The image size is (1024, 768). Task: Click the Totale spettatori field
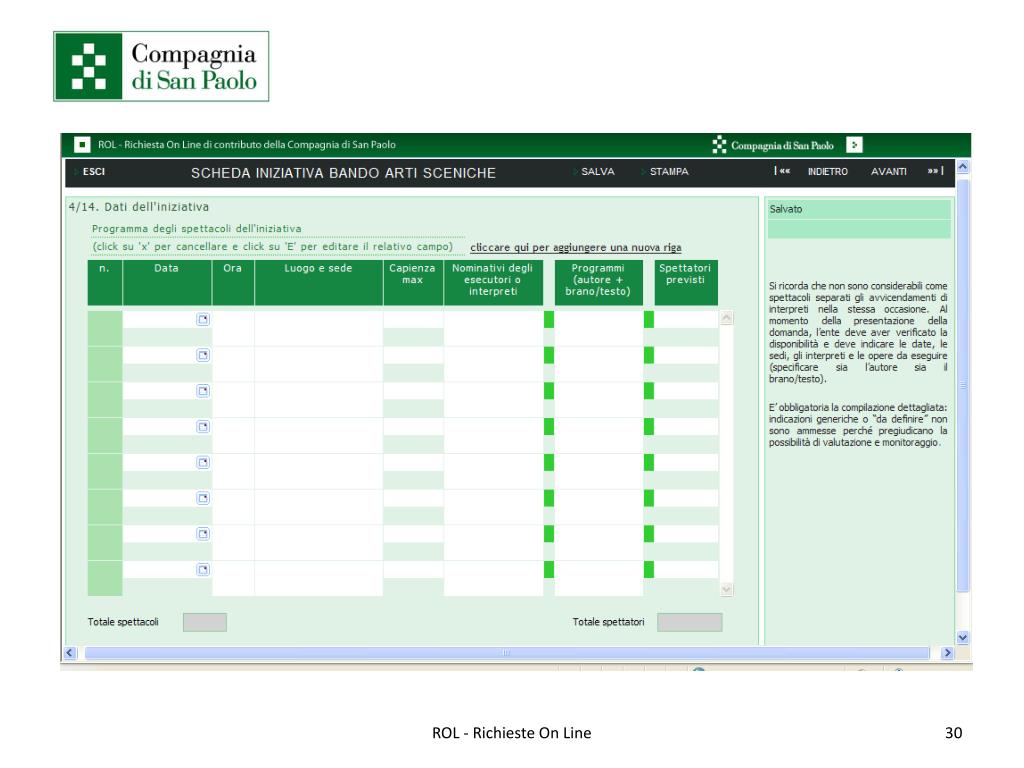point(690,622)
